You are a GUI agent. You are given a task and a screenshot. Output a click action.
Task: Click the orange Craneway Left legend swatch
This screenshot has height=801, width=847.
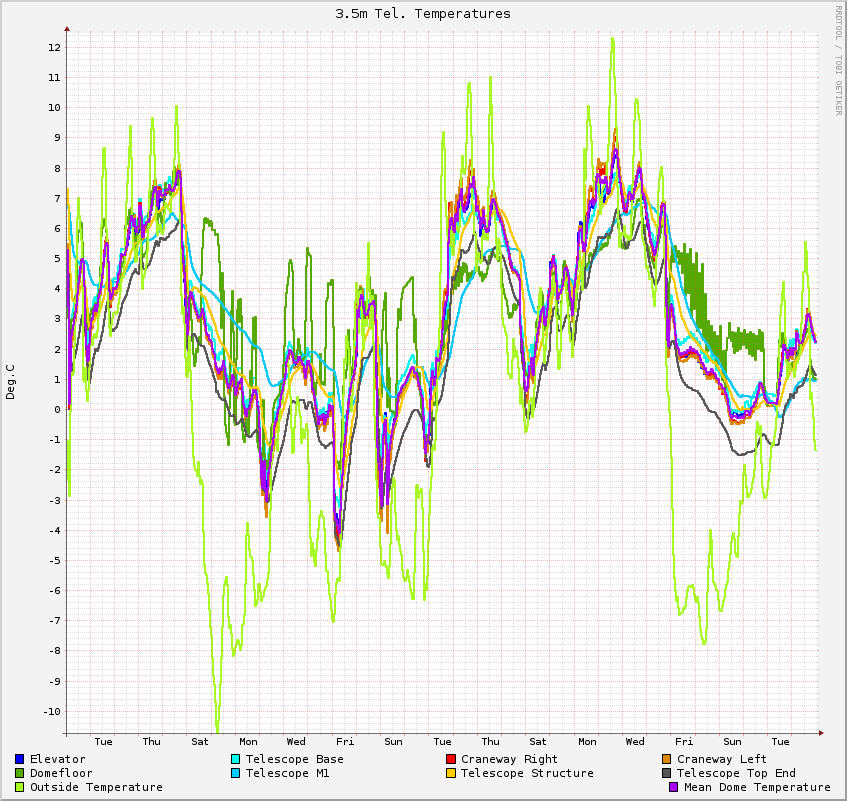pos(667,760)
